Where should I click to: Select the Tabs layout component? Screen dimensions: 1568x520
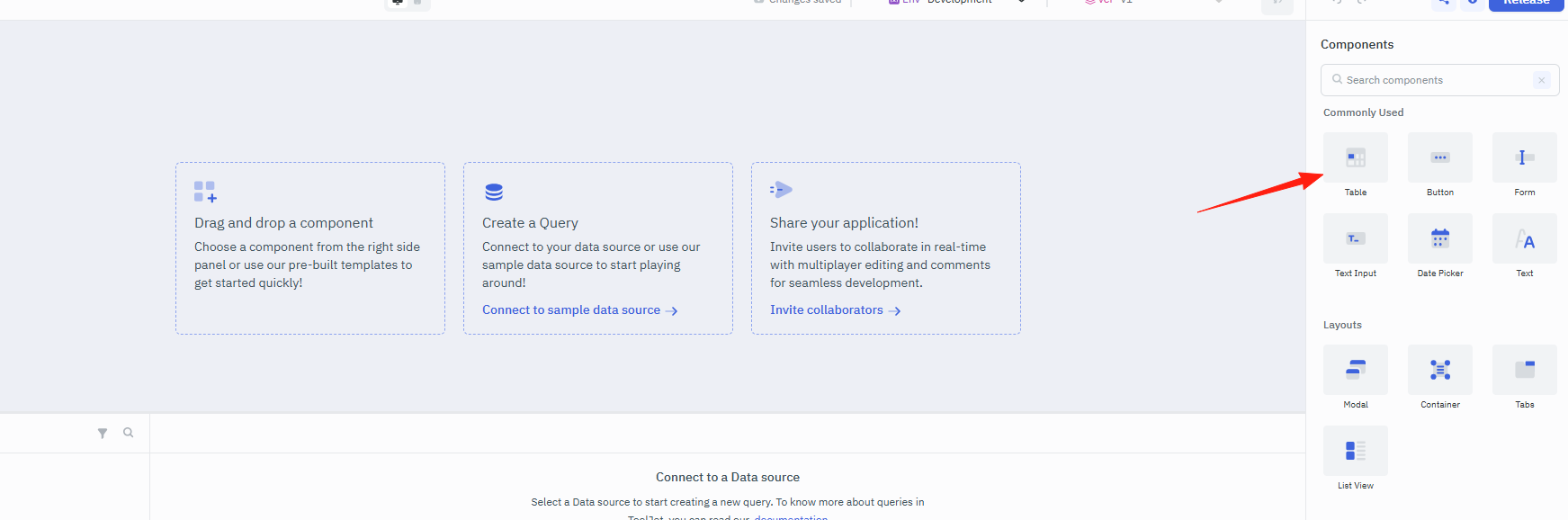tap(1524, 370)
